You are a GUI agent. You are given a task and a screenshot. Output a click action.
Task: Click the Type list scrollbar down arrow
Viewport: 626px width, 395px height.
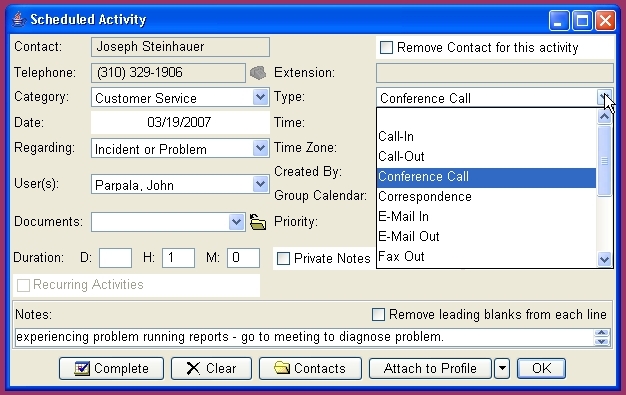(x=604, y=260)
